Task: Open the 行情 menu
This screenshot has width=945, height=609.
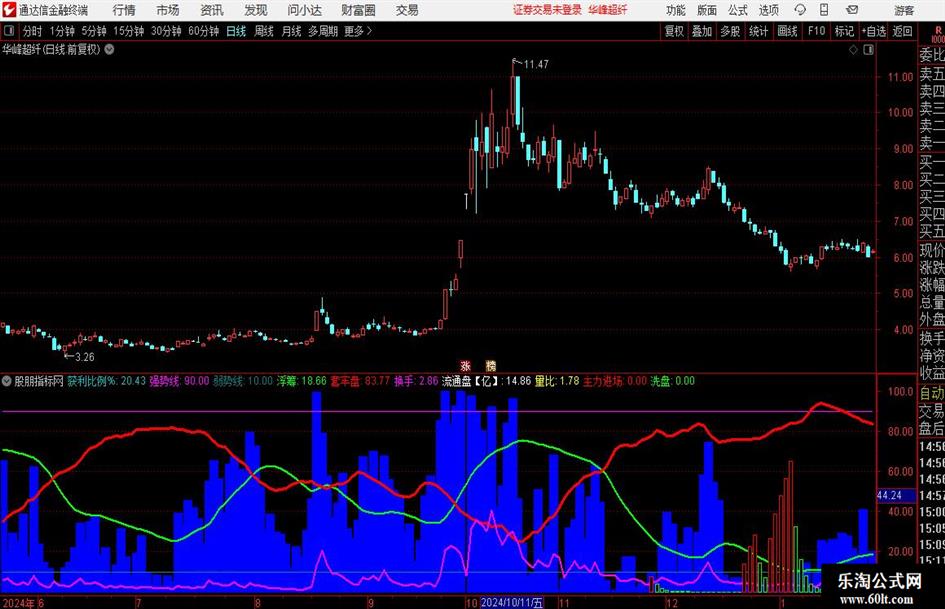Action: point(124,10)
